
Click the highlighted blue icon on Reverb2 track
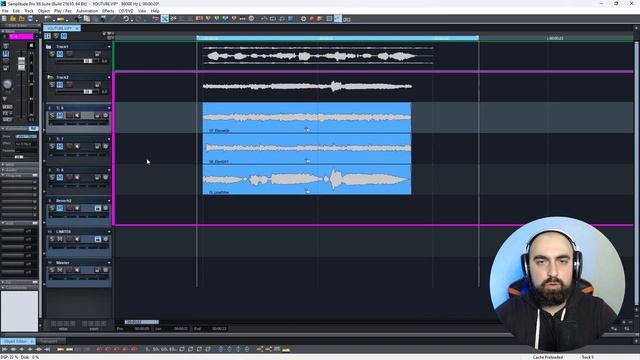pyautogui.click(x=98, y=208)
